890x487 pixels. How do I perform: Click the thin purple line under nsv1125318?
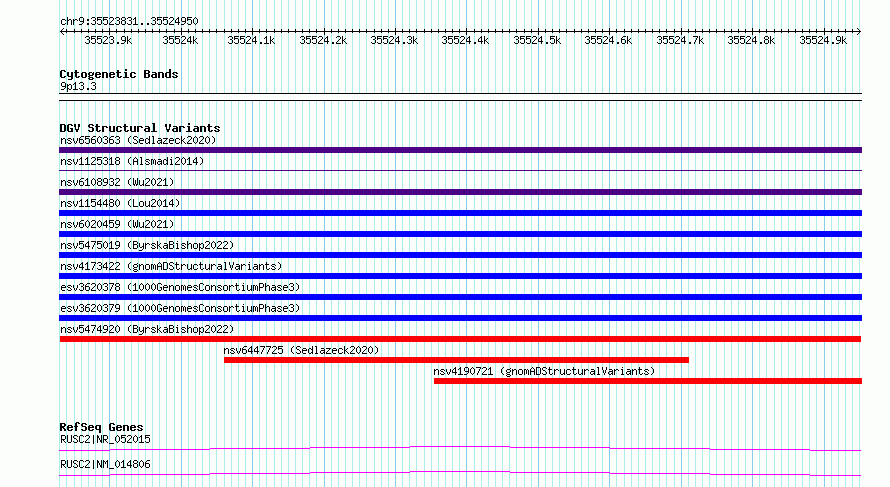coord(460,170)
